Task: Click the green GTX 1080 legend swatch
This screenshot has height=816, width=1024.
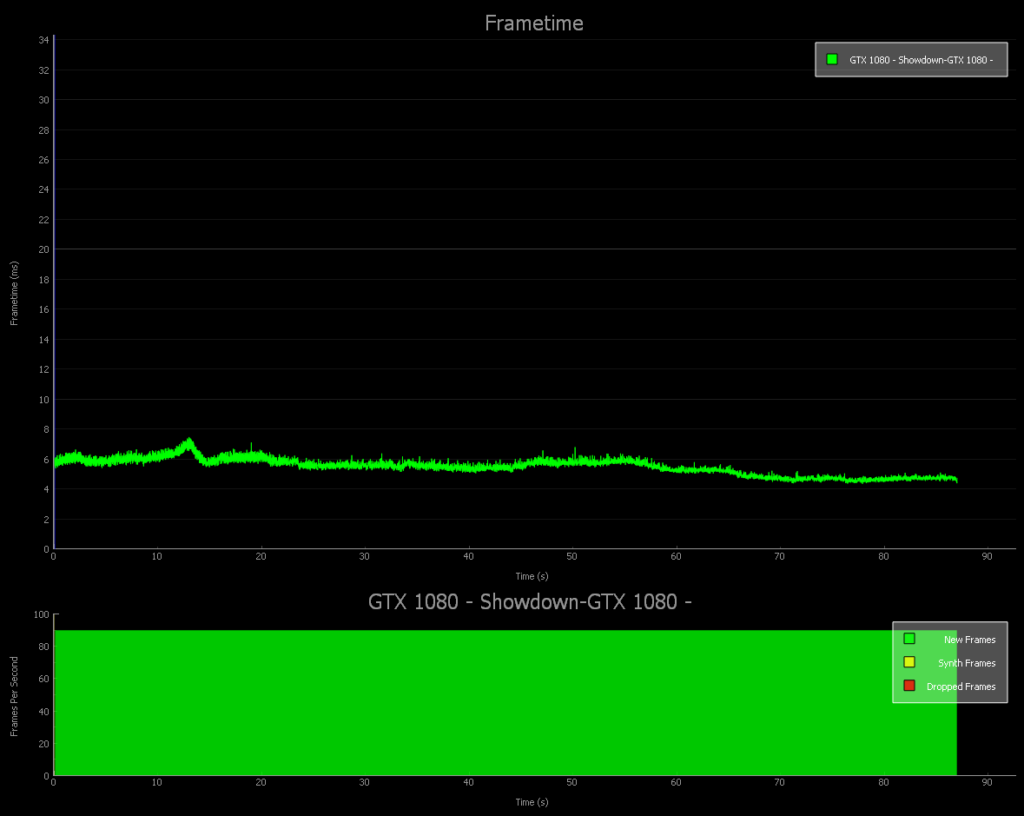Action: coord(832,60)
